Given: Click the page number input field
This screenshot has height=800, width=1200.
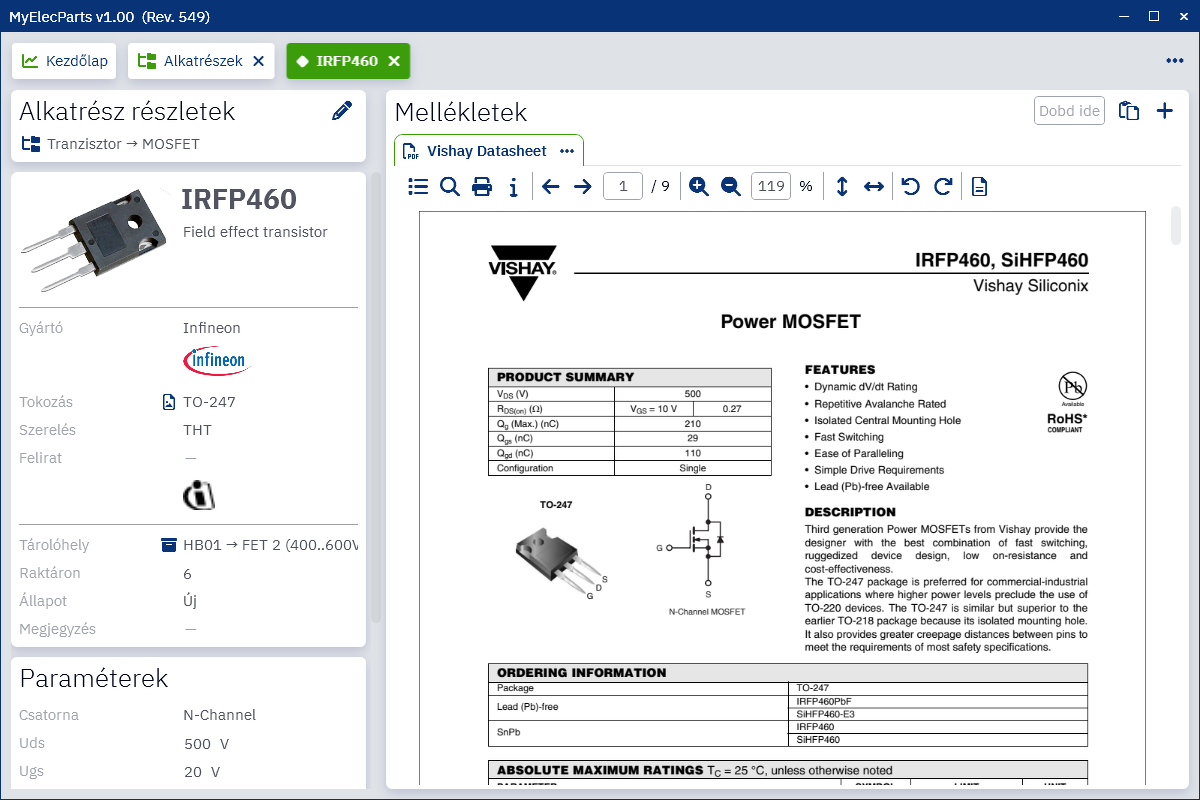Looking at the screenshot, I should (x=623, y=186).
